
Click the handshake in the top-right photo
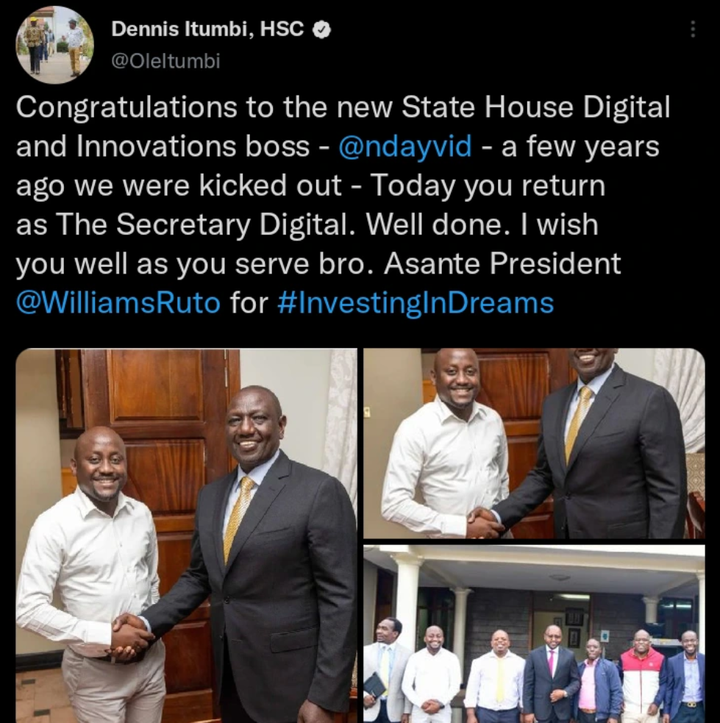click(x=484, y=522)
